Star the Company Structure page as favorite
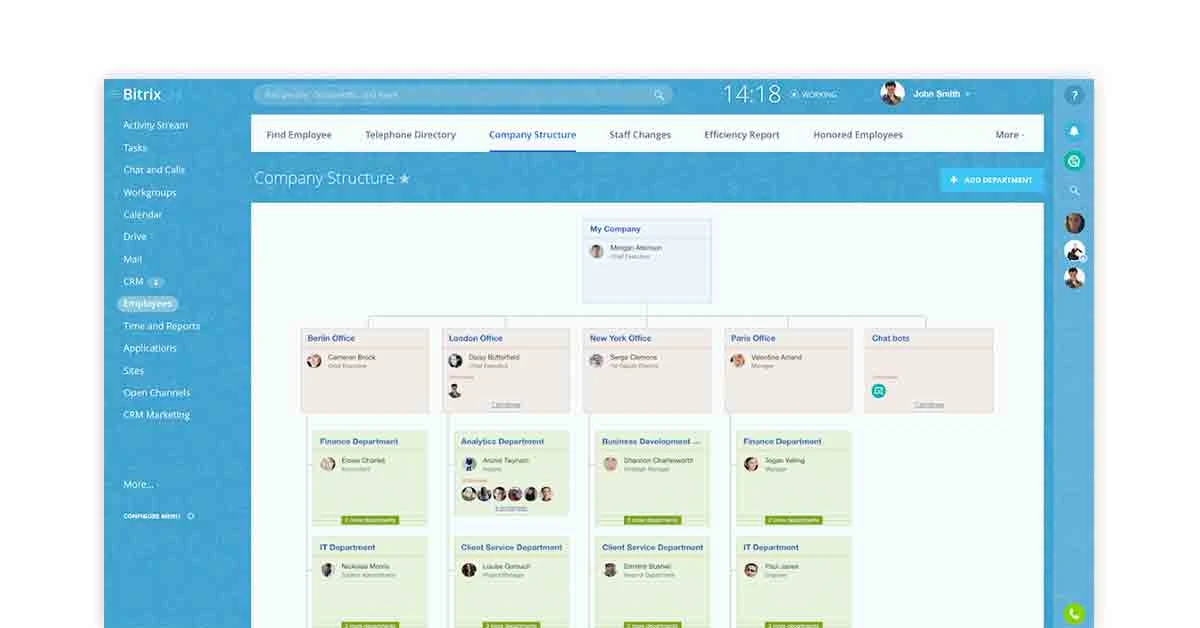1200x628 pixels. point(404,178)
